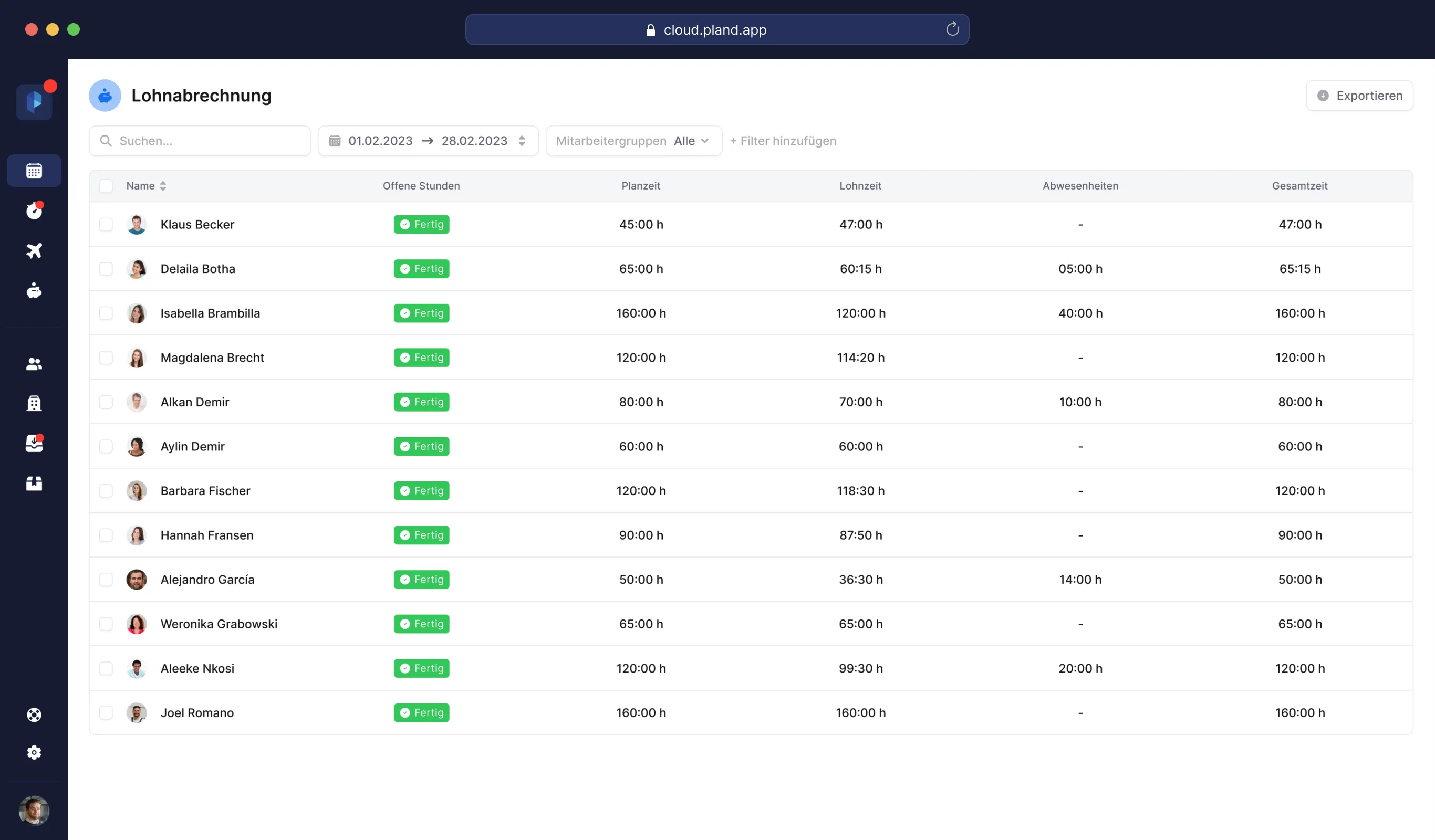Click the cloud.pland.app address bar

coord(717,29)
